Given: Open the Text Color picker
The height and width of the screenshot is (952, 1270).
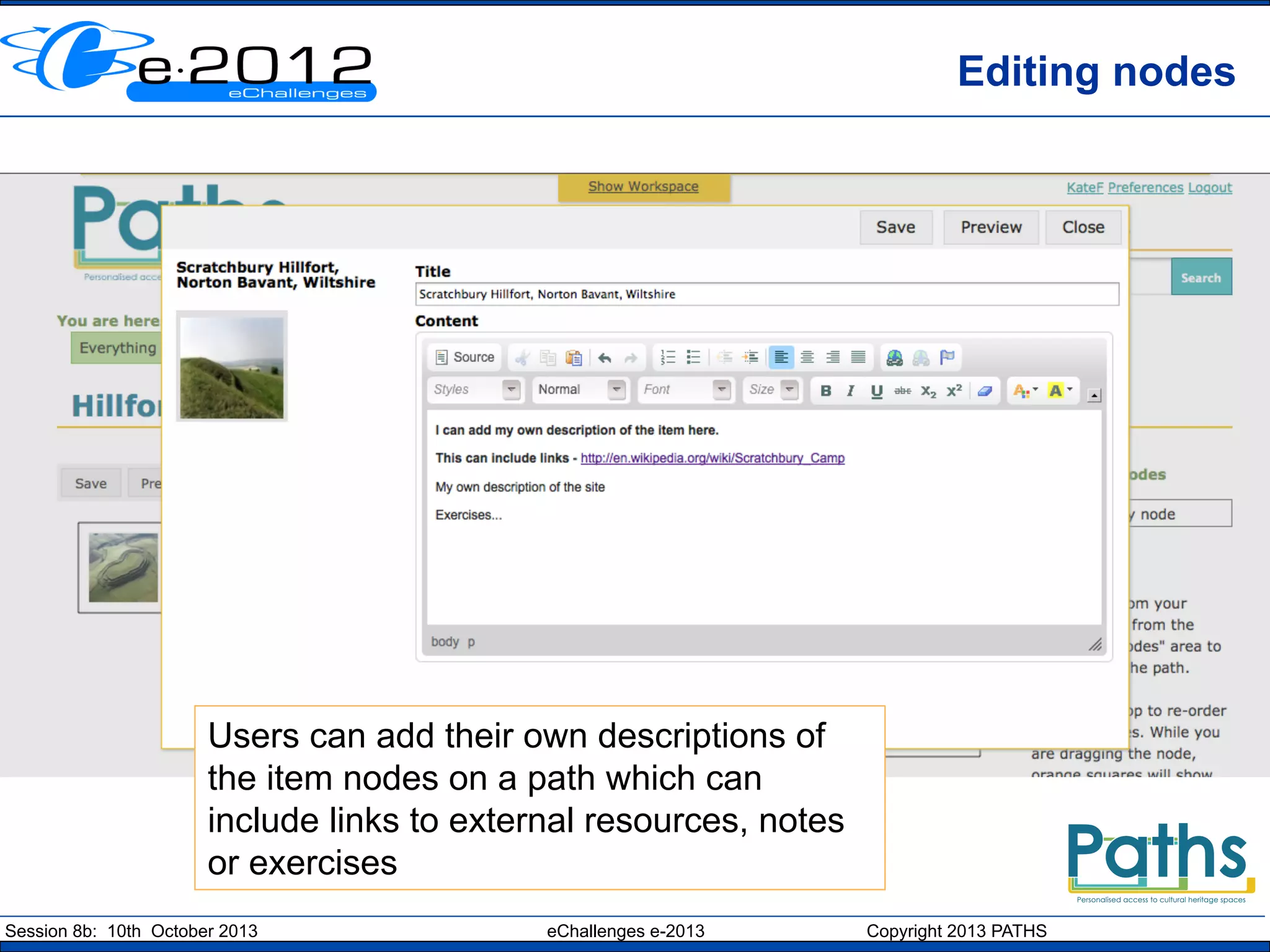Looking at the screenshot, I should click(1025, 390).
